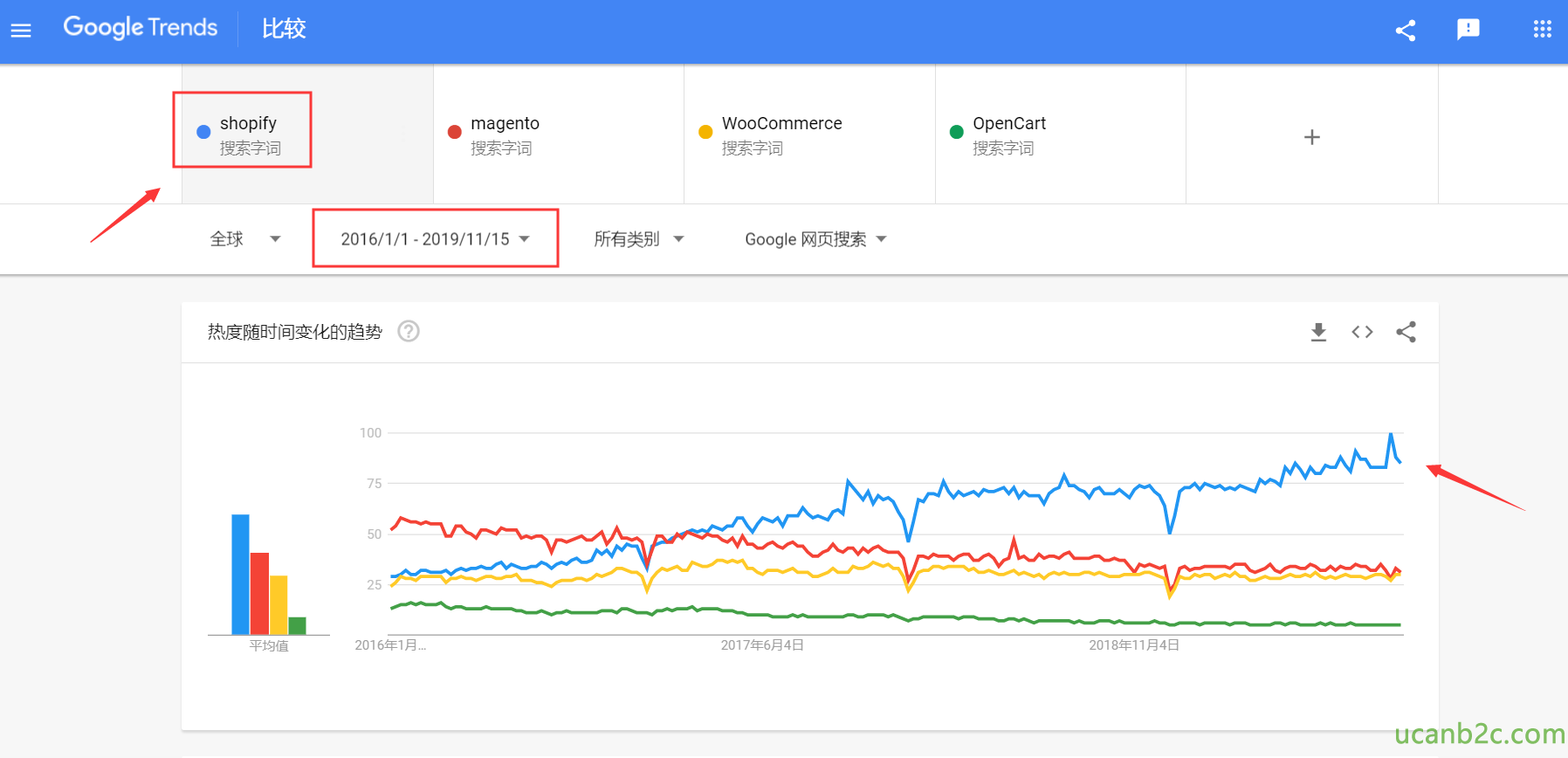Expand the 全球 region dropdown

click(245, 238)
